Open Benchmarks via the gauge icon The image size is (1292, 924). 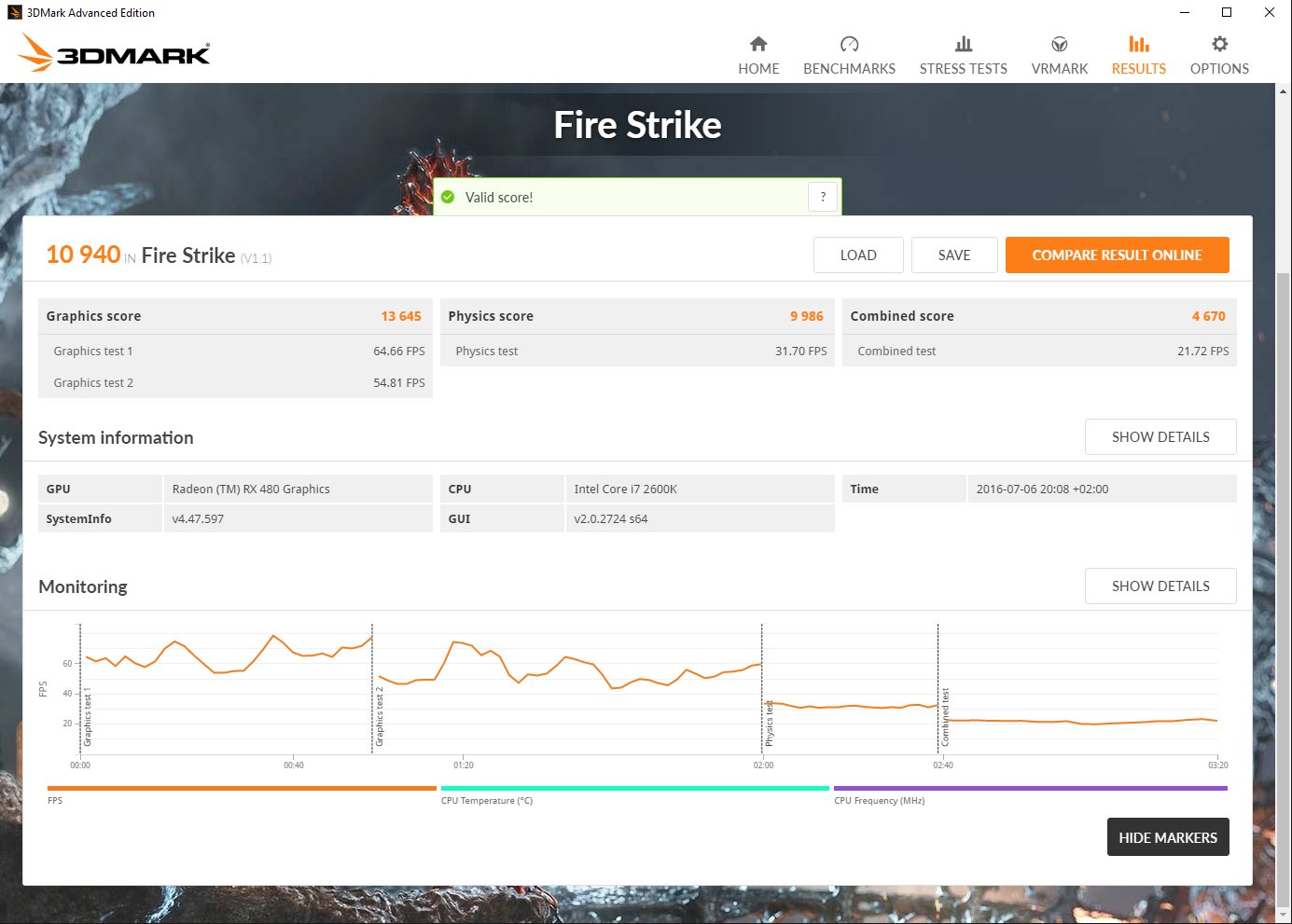point(849,44)
